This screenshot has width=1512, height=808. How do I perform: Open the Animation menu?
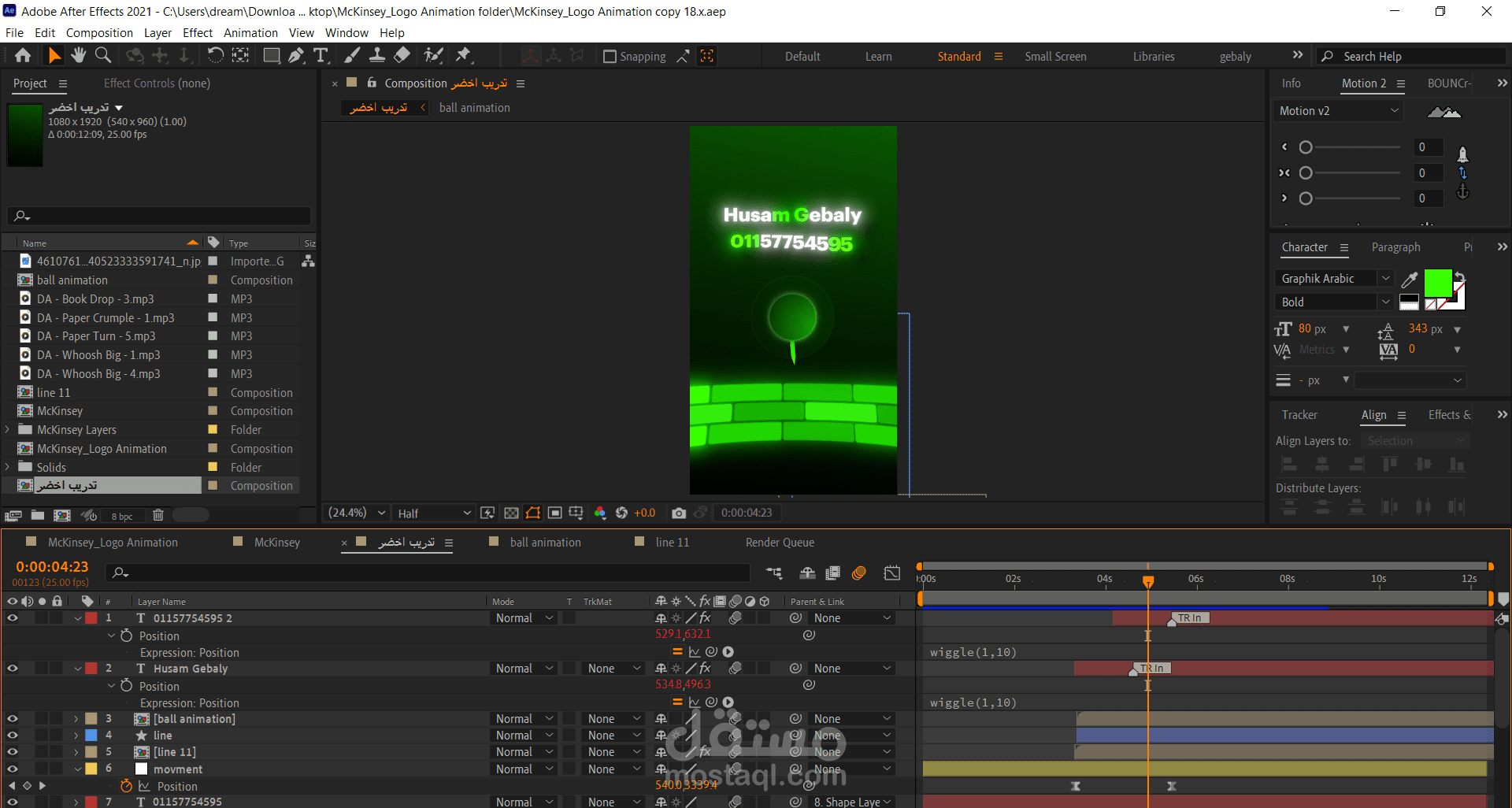(250, 33)
